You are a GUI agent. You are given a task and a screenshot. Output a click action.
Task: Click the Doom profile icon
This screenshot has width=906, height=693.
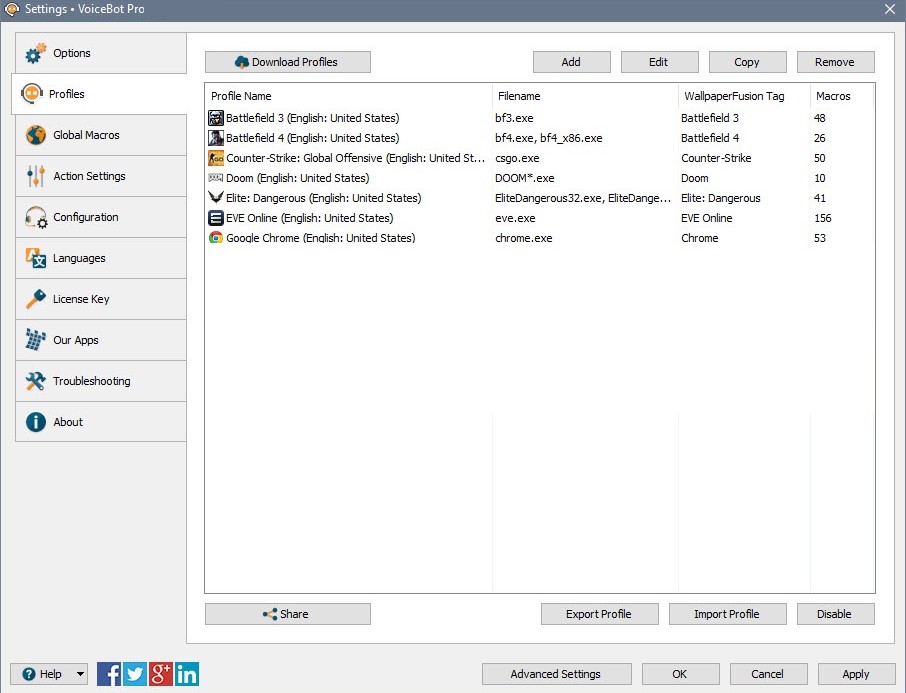point(216,177)
